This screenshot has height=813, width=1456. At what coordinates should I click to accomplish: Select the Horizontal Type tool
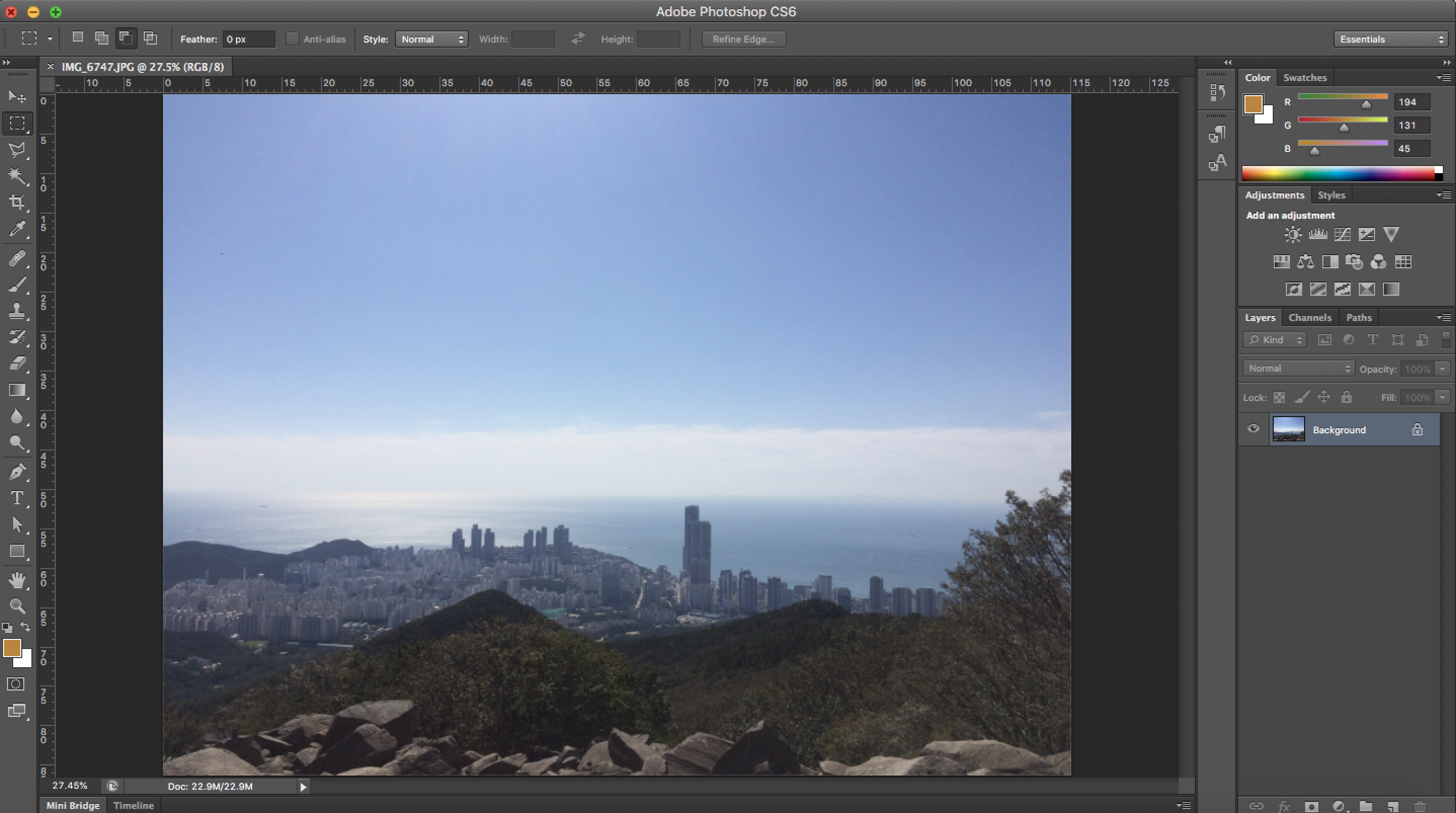pos(17,498)
